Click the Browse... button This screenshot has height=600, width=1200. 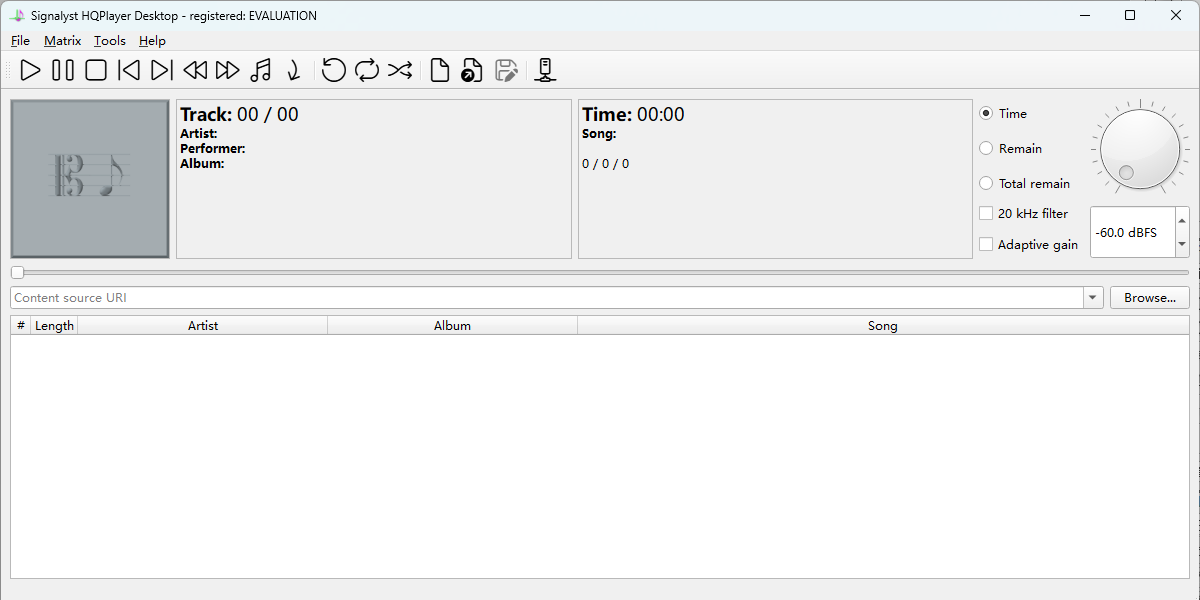click(1149, 298)
